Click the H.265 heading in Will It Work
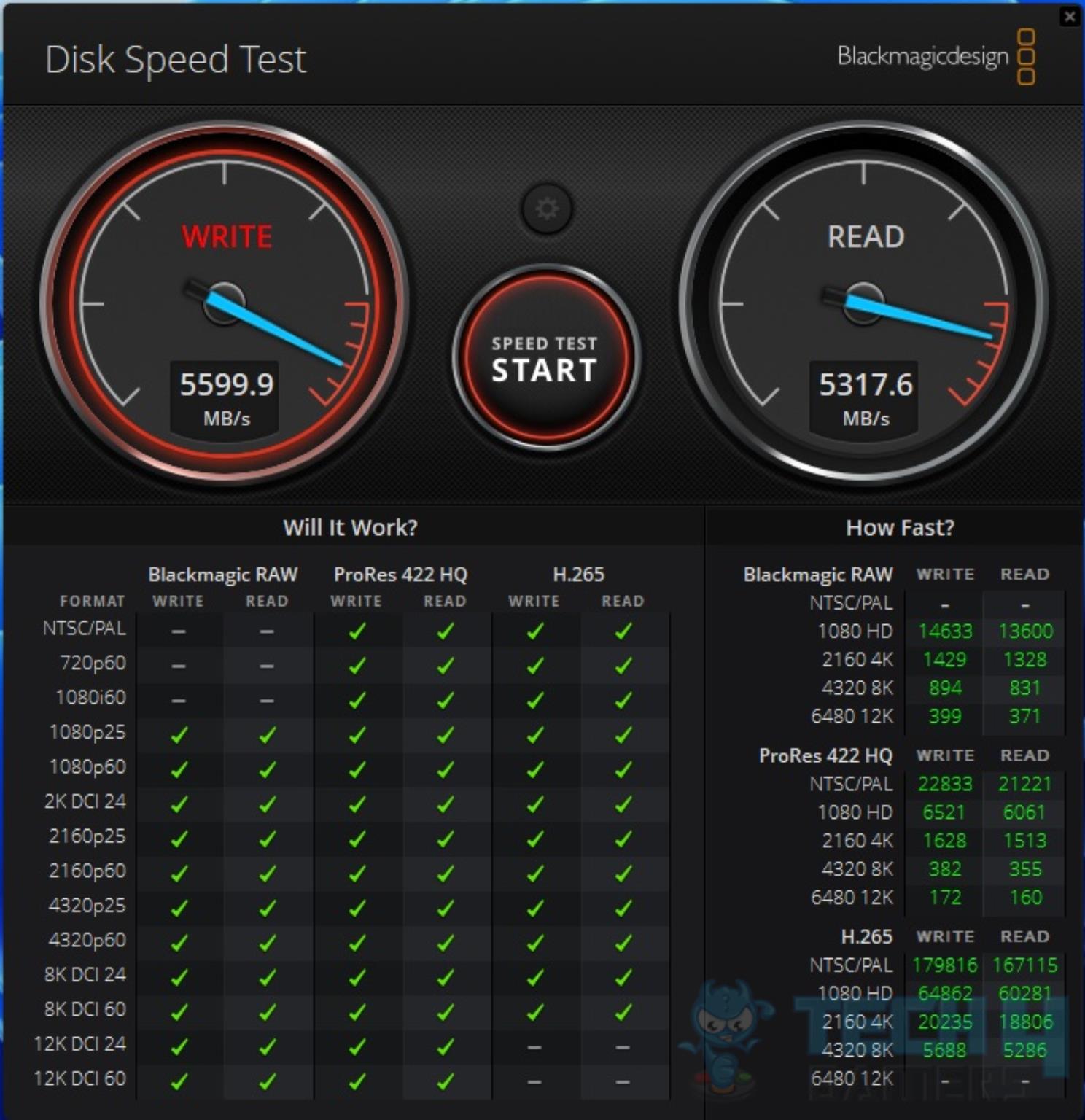 578,575
